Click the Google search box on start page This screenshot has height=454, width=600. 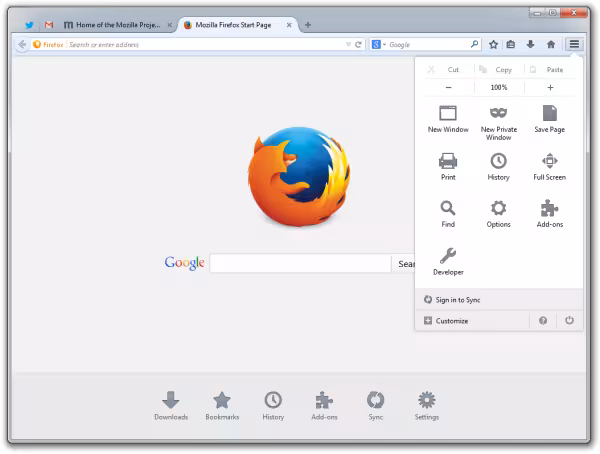coord(300,263)
